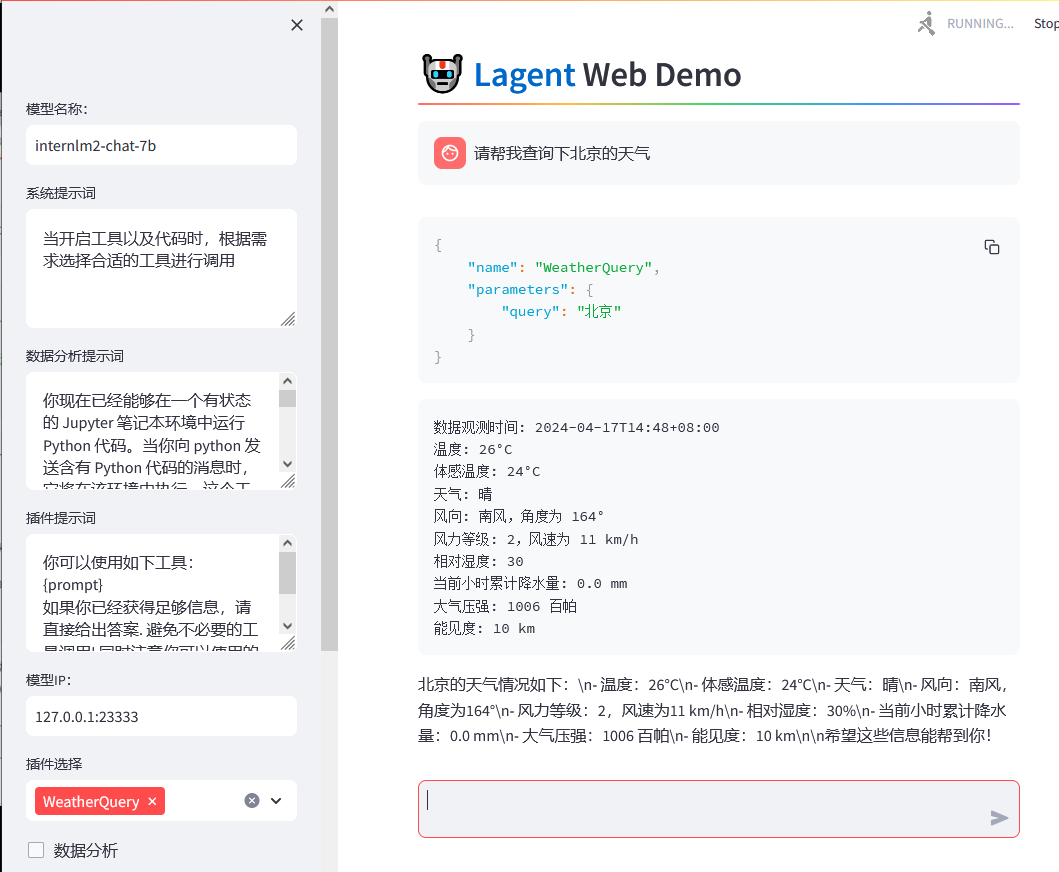Grab resize handle of data analysis prompt box
This screenshot has height=872, width=1059.
288,481
